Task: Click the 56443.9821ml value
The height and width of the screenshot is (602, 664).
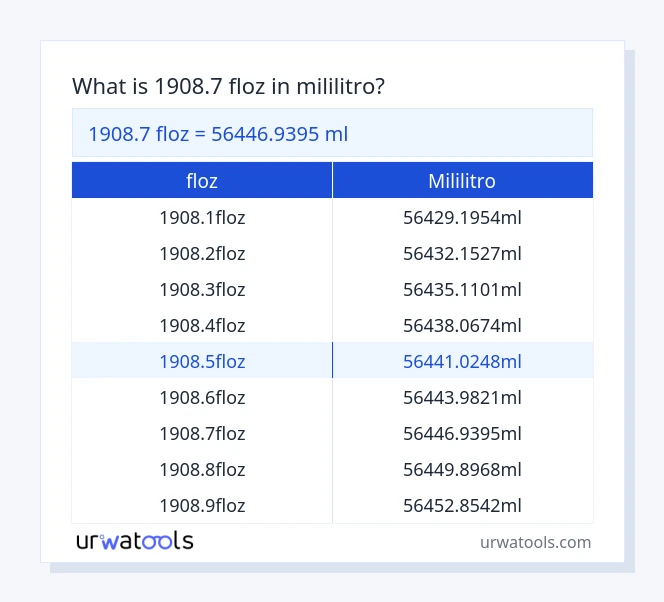Action: [x=462, y=397]
